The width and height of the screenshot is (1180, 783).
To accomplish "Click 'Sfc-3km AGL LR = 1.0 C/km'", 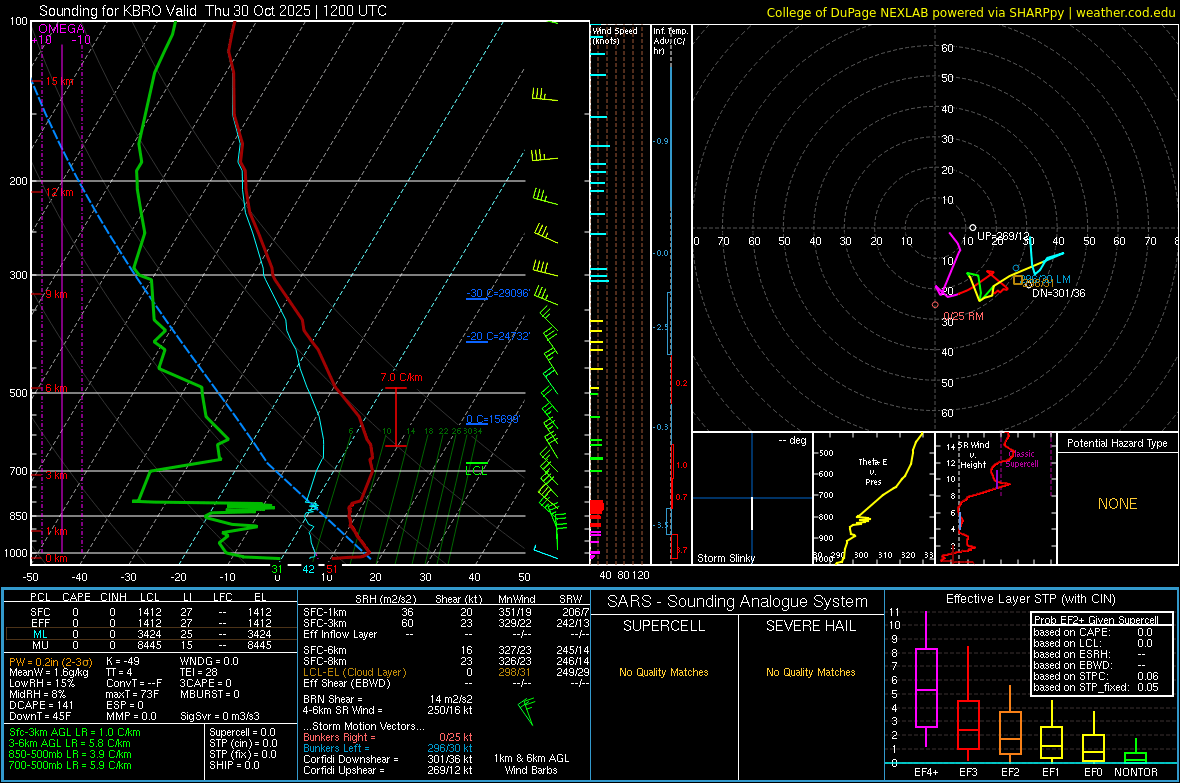I will click(x=75, y=732).
